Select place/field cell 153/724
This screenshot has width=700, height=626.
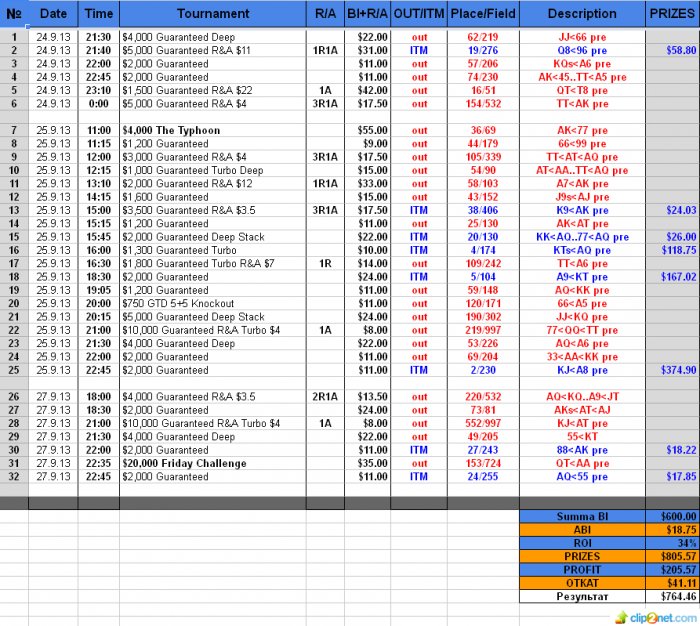pyautogui.click(x=483, y=463)
